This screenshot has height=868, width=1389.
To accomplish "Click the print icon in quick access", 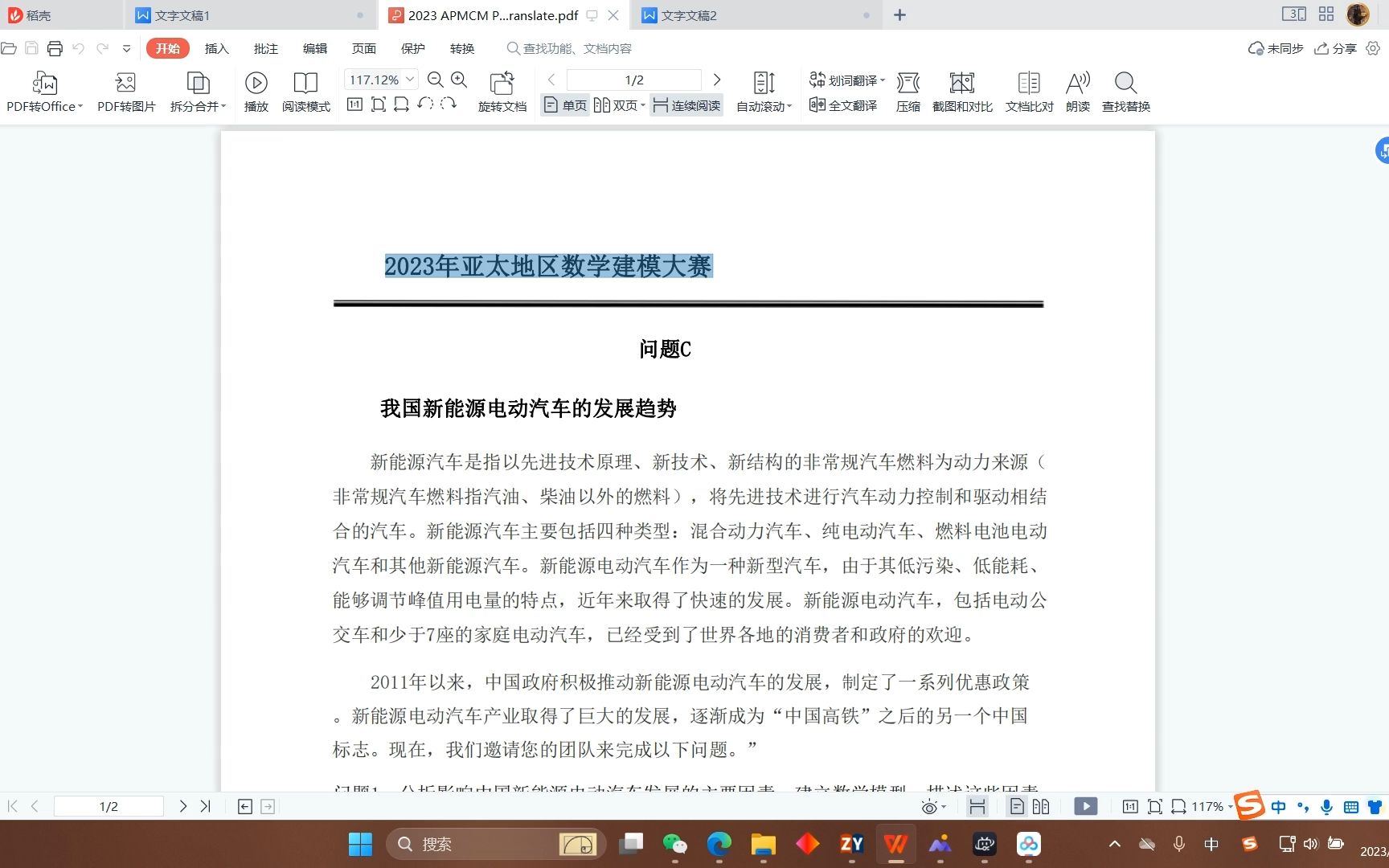I will [x=55, y=48].
